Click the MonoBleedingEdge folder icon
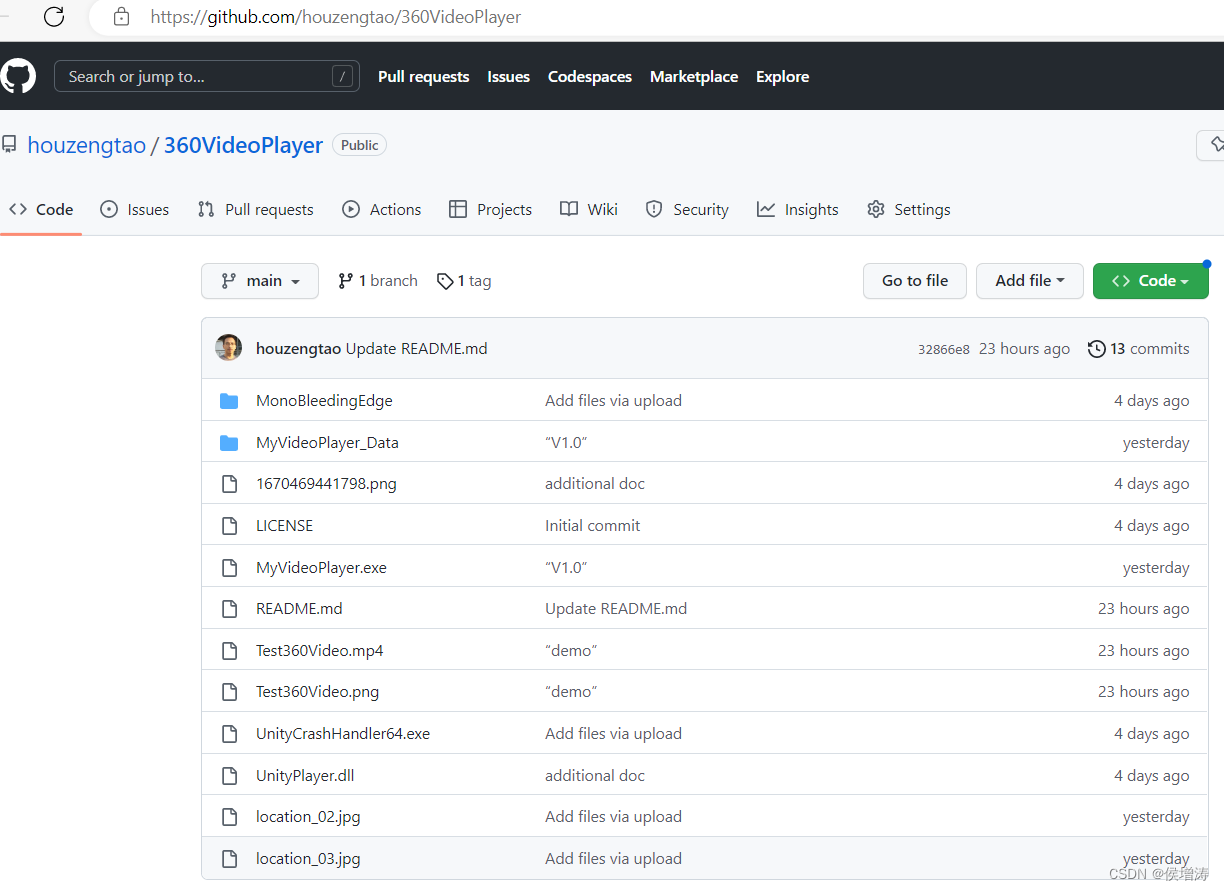 tap(229, 401)
